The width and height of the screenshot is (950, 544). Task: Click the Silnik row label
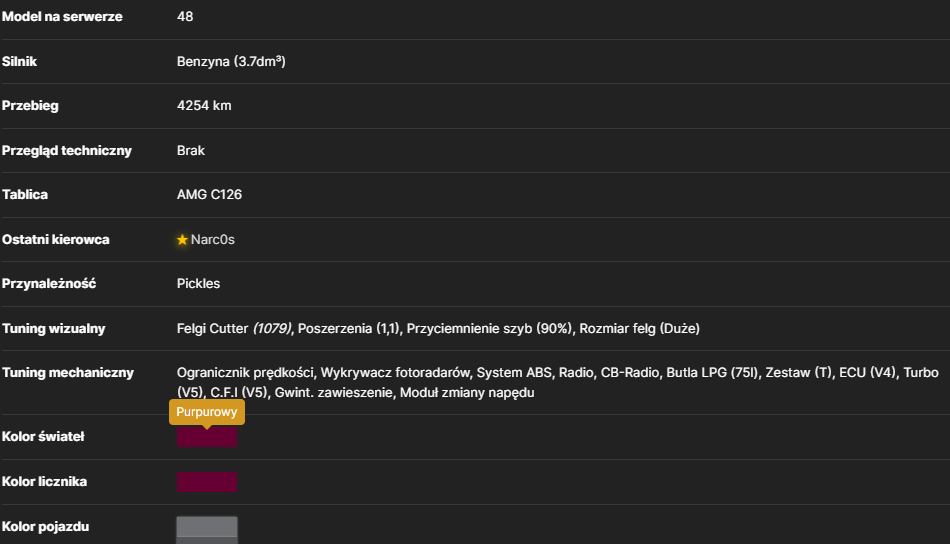(19, 61)
